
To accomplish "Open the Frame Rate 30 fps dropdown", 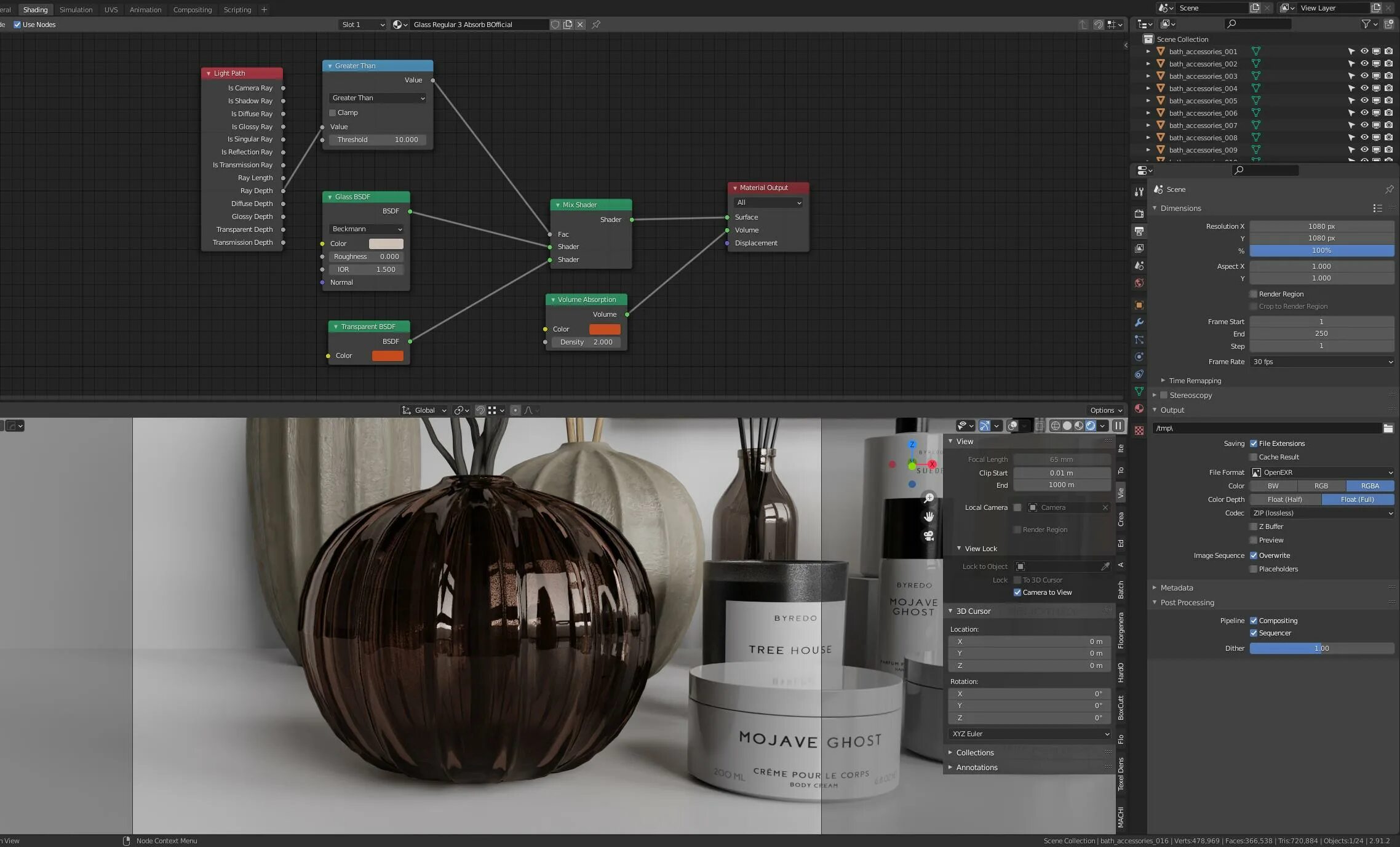I will click(1321, 362).
